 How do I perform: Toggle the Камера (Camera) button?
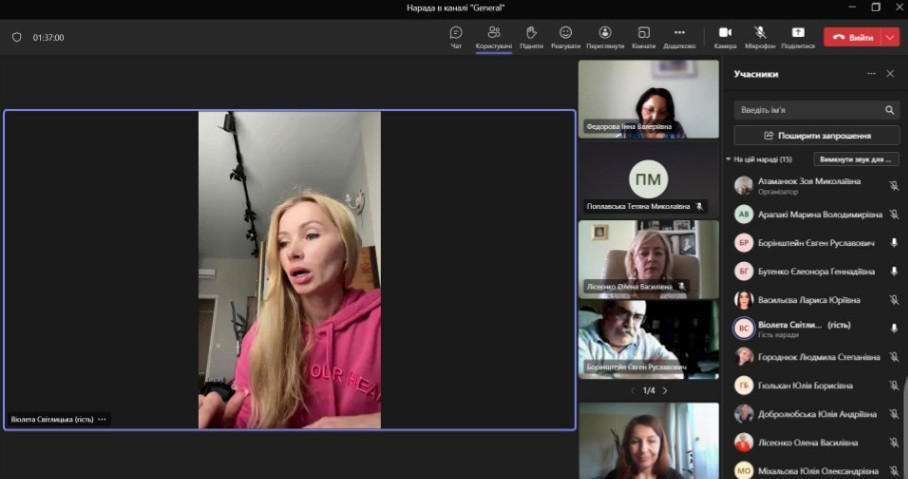[725, 33]
